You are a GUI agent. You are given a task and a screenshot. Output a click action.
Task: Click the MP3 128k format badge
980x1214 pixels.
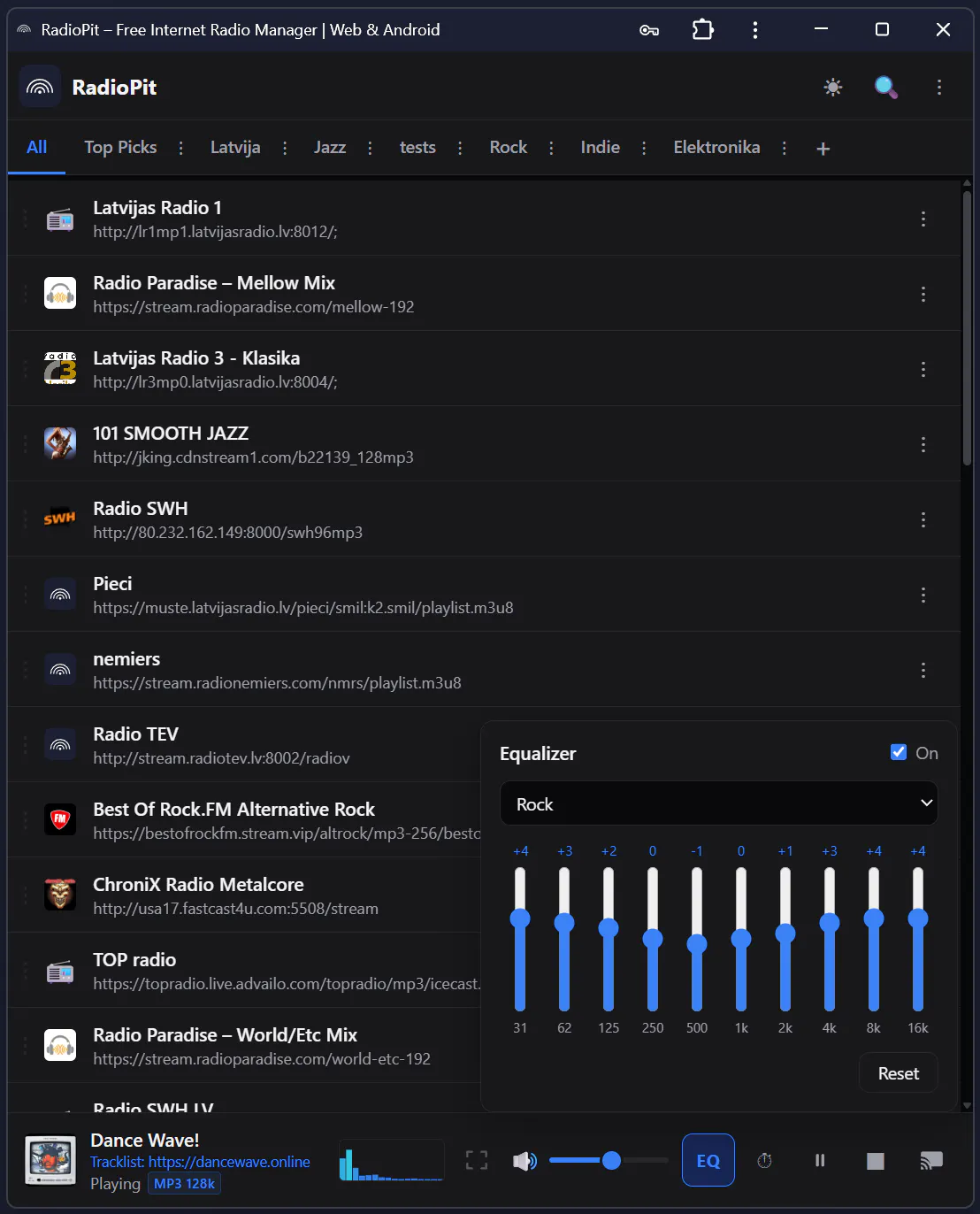185,1184
